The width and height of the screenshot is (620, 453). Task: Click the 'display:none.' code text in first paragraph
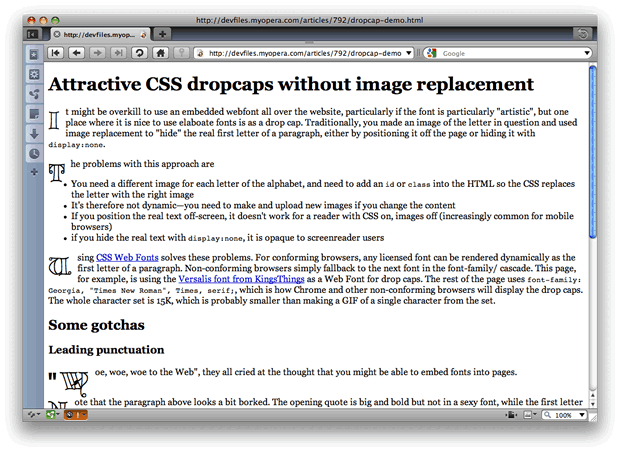(x=77, y=145)
